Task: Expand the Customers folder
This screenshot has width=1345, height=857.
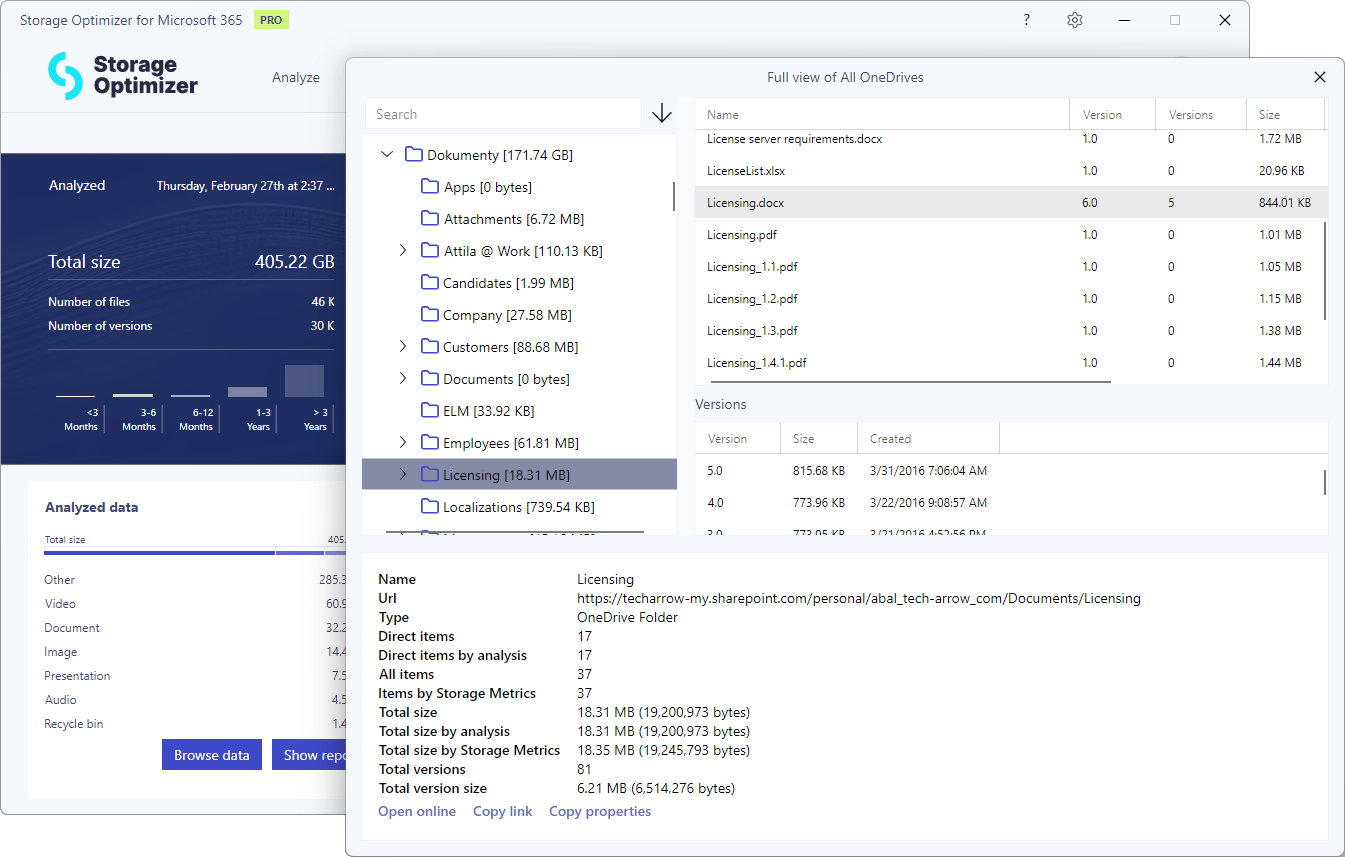Action: pyautogui.click(x=403, y=346)
